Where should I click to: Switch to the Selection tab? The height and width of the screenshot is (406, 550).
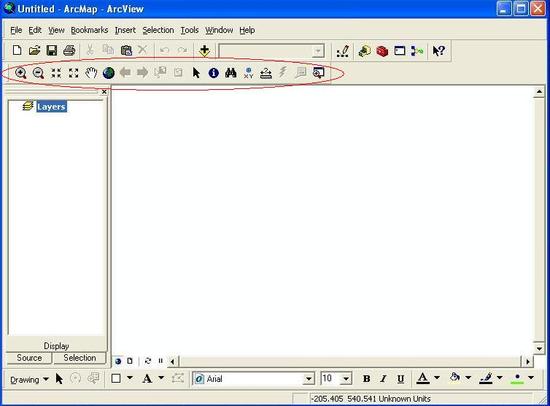pos(80,358)
